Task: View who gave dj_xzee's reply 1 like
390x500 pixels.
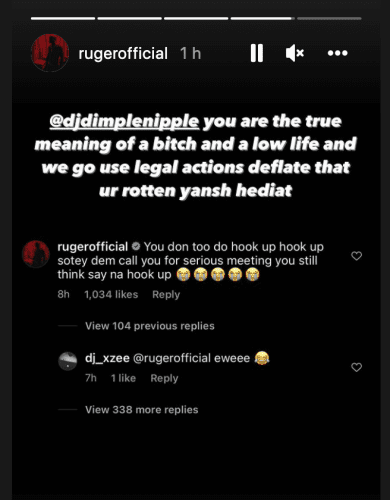Action: (123, 378)
